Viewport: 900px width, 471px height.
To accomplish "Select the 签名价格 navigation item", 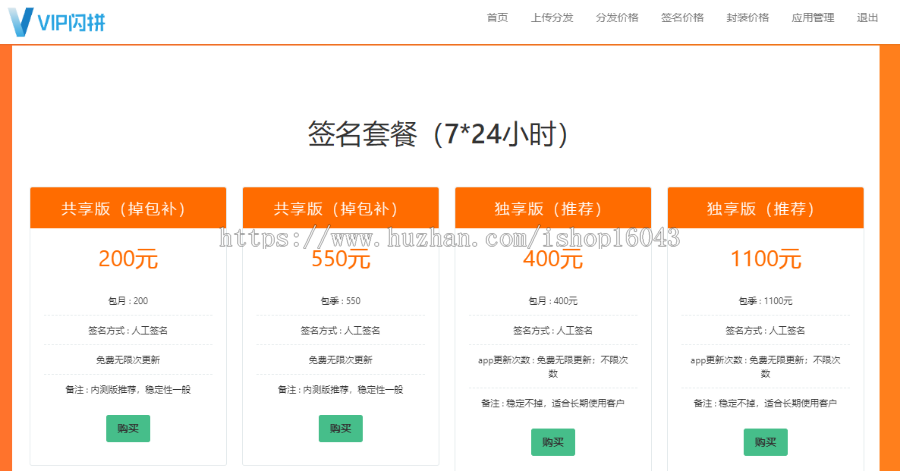I will [x=682, y=18].
